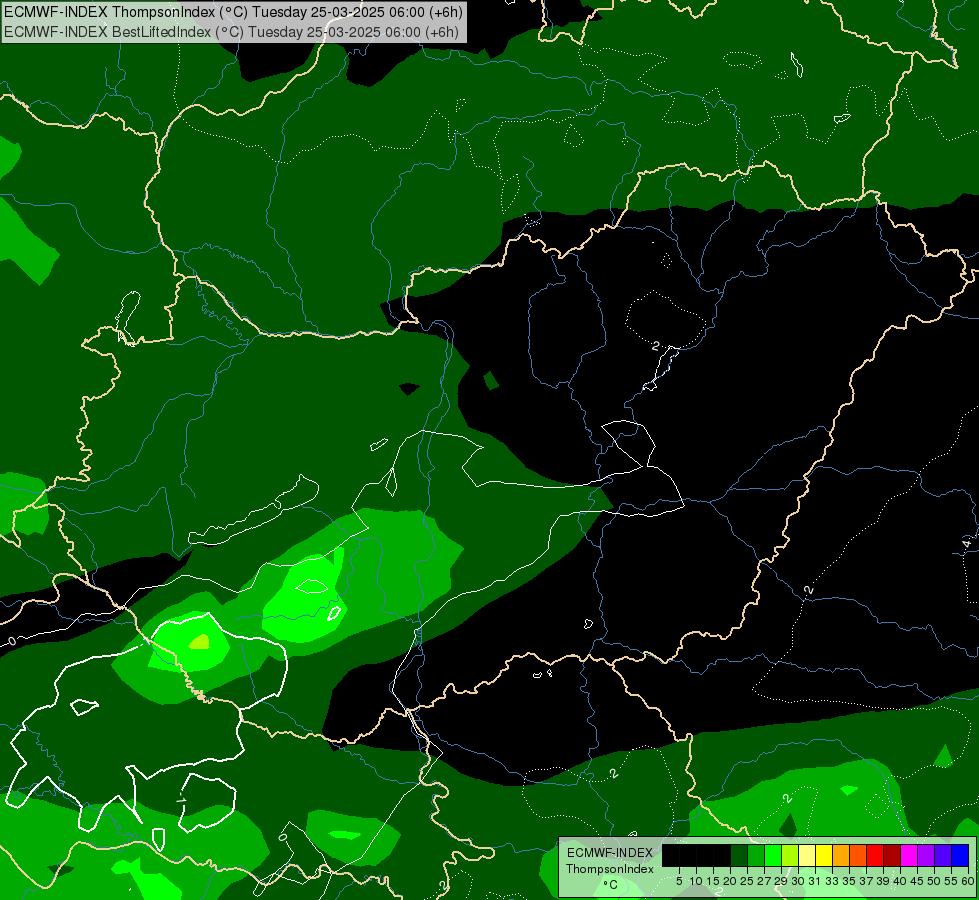Click the '°C' unit label in legend
The height and width of the screenshot is (900, 979).
point(610,884)
